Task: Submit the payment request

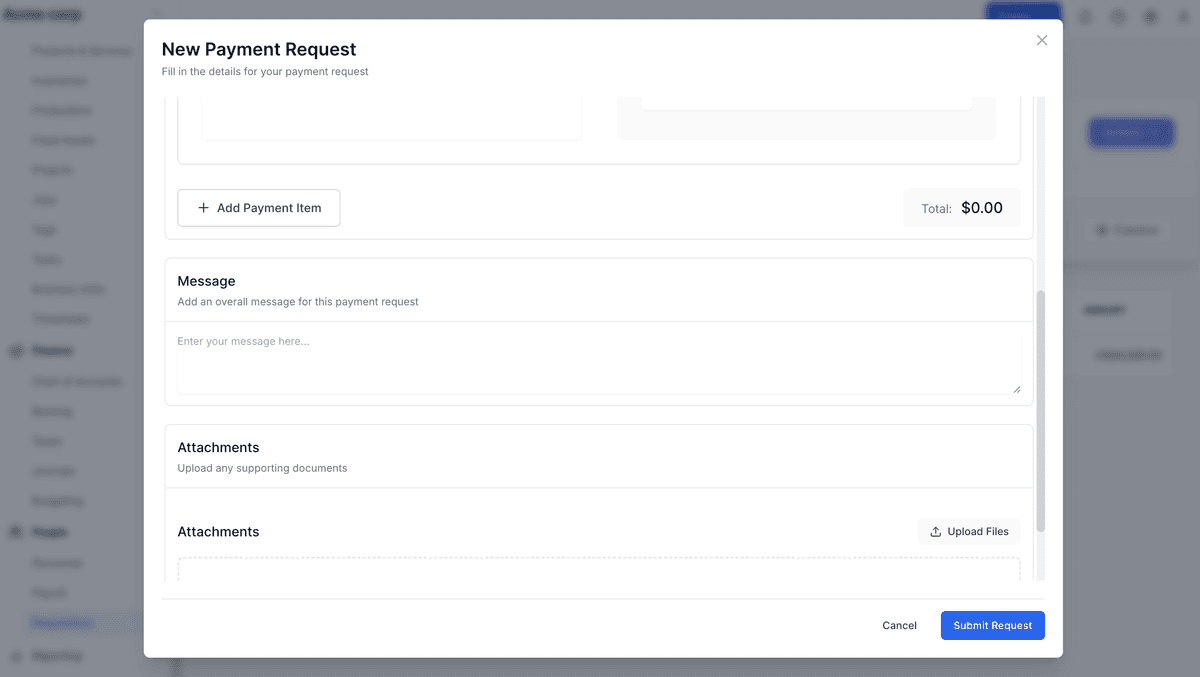Action: [992, 625]
